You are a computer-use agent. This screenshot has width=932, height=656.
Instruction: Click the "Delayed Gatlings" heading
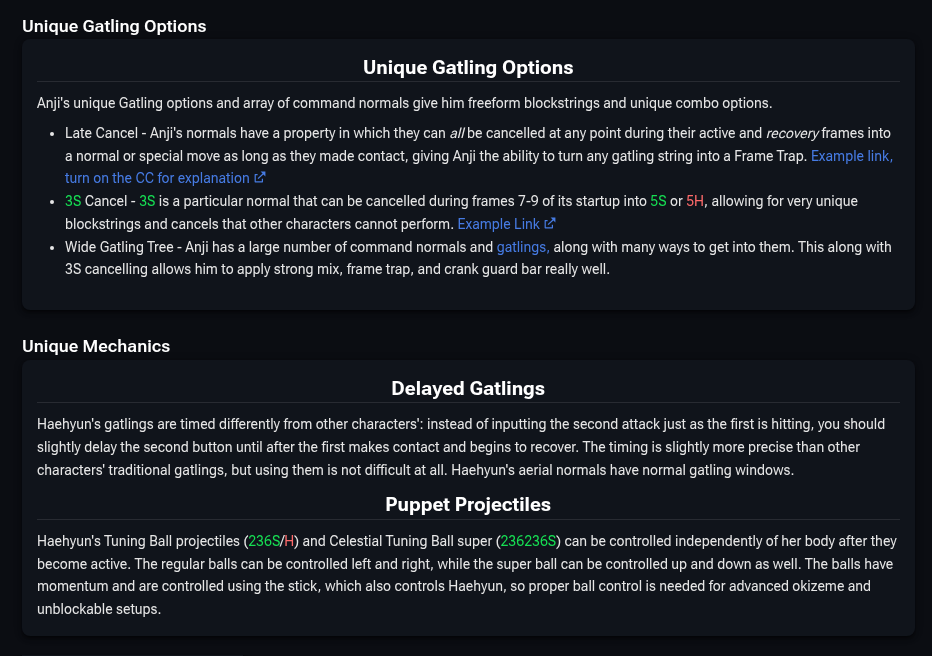[x=468, y=388]
